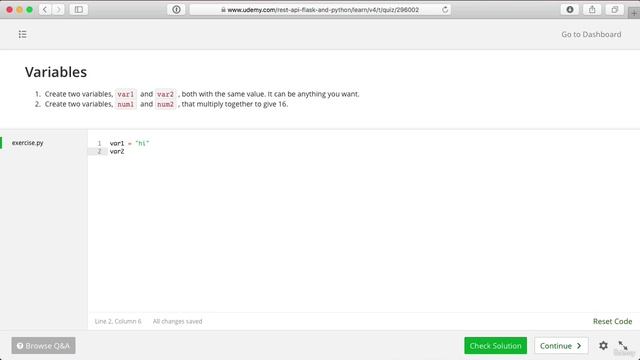Click line number 1 in gutter

click(x=99, y=143)
